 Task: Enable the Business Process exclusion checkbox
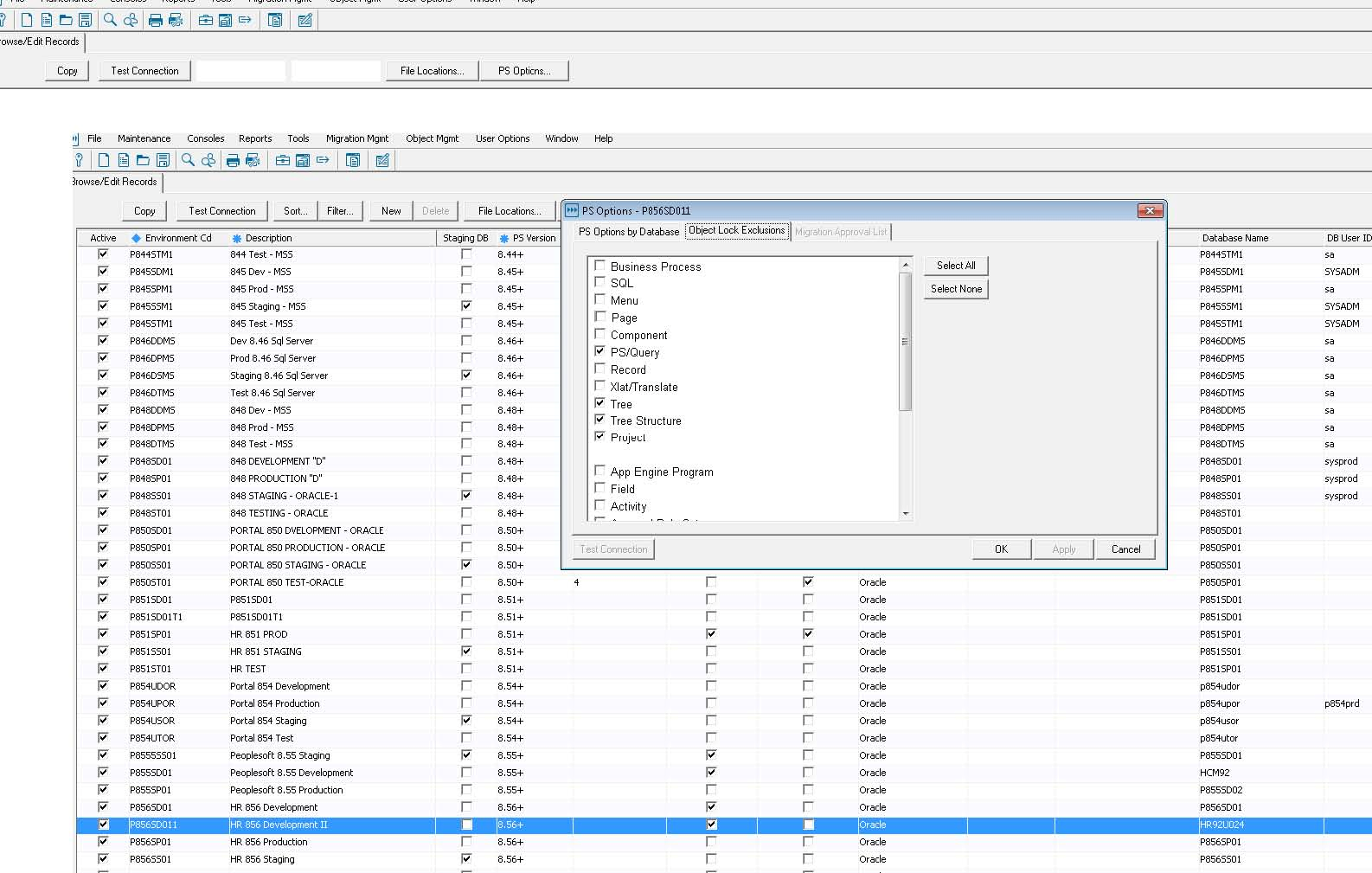click(599, 266)
